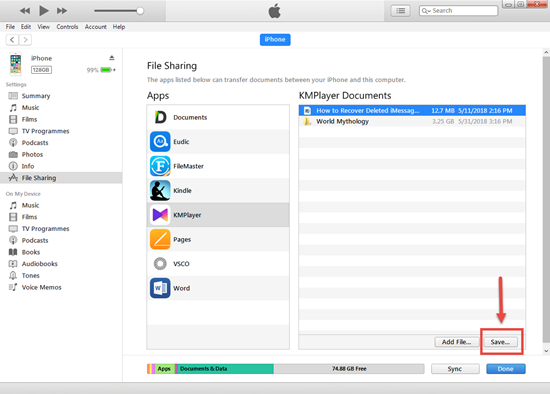Click the rewind playback button
Screen dimensions: 550x394
[25, 11]
